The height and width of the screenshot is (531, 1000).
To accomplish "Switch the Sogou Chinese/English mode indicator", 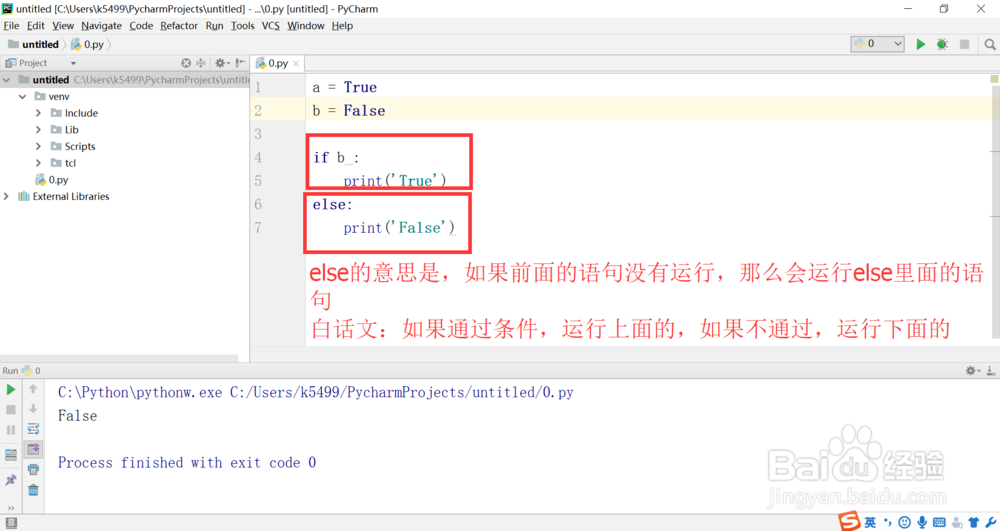I will click(870, 522).
